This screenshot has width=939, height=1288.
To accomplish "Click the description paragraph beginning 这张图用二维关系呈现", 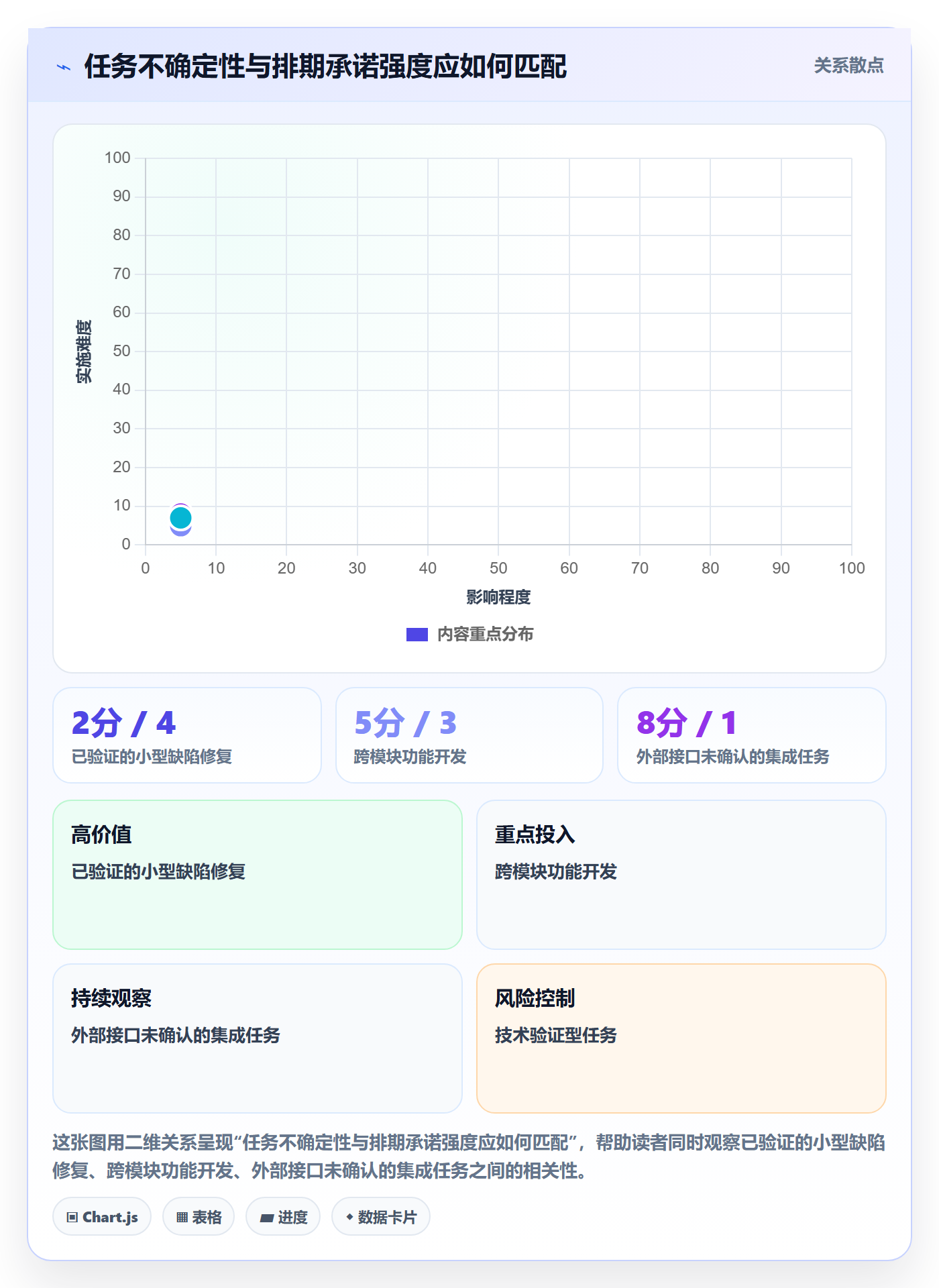I will pyautogui.click(x=469, y=1157).
